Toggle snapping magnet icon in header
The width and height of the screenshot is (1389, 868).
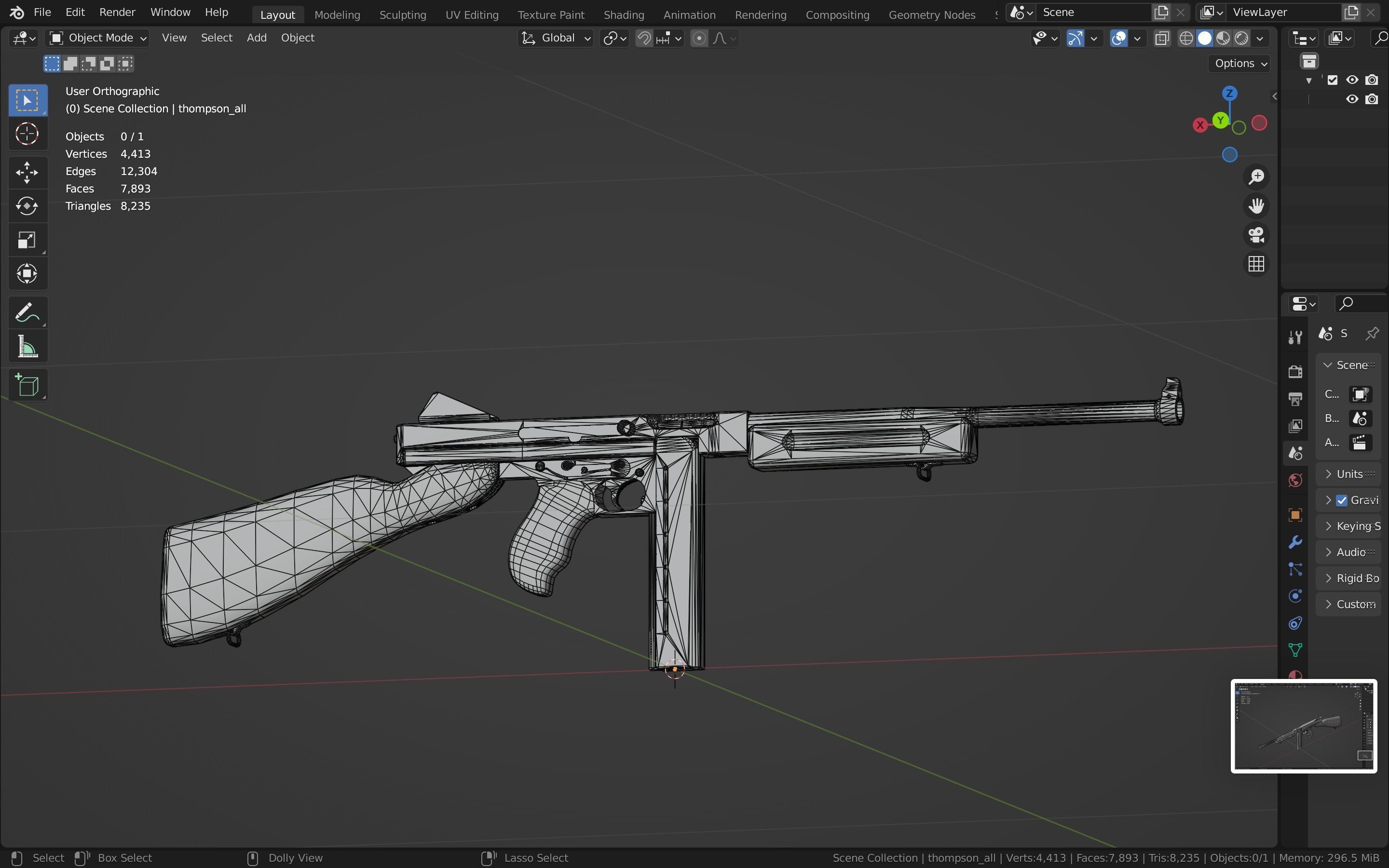(644, 39)
